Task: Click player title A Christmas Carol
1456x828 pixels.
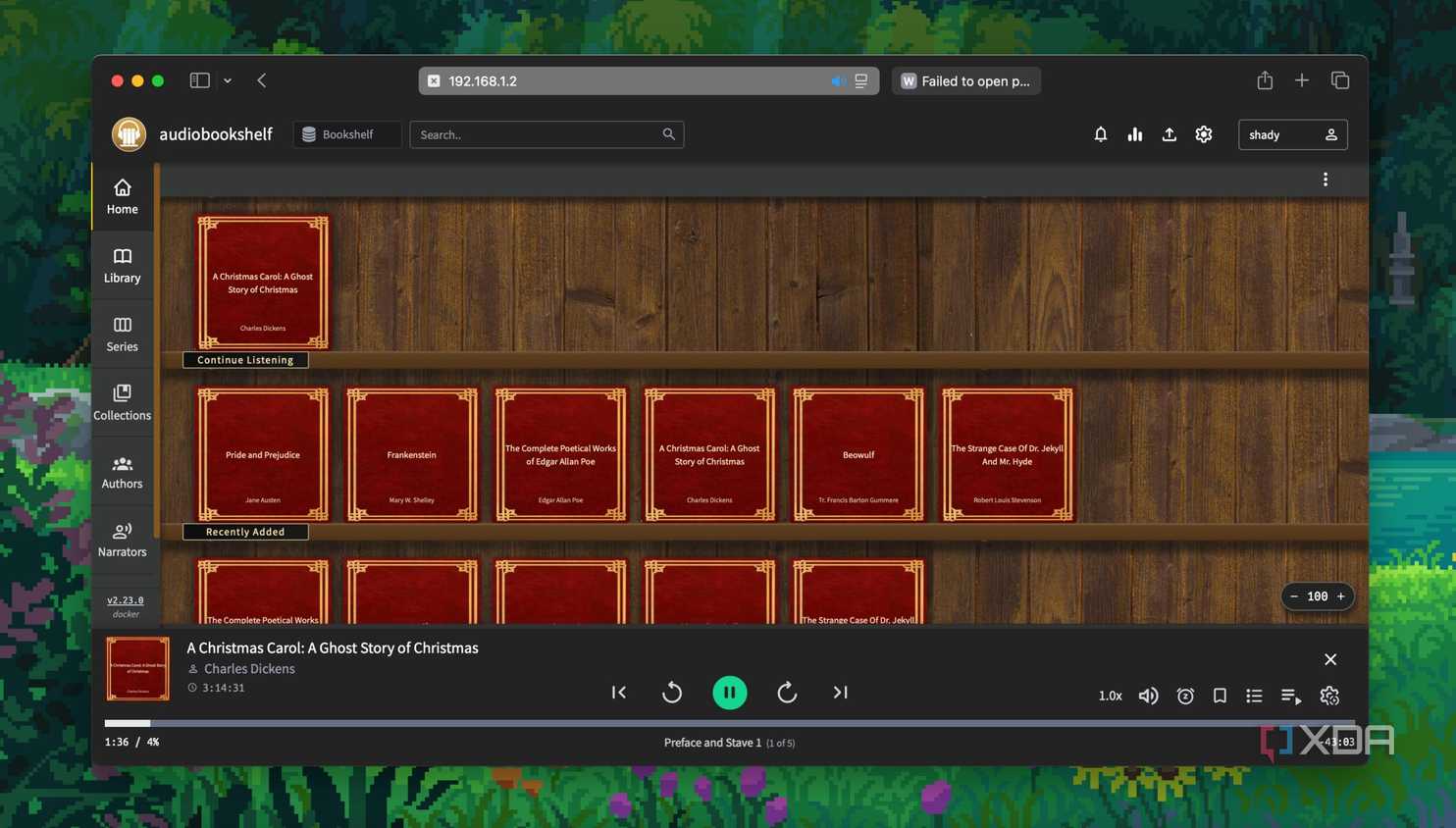Action: tap(333, 647)
